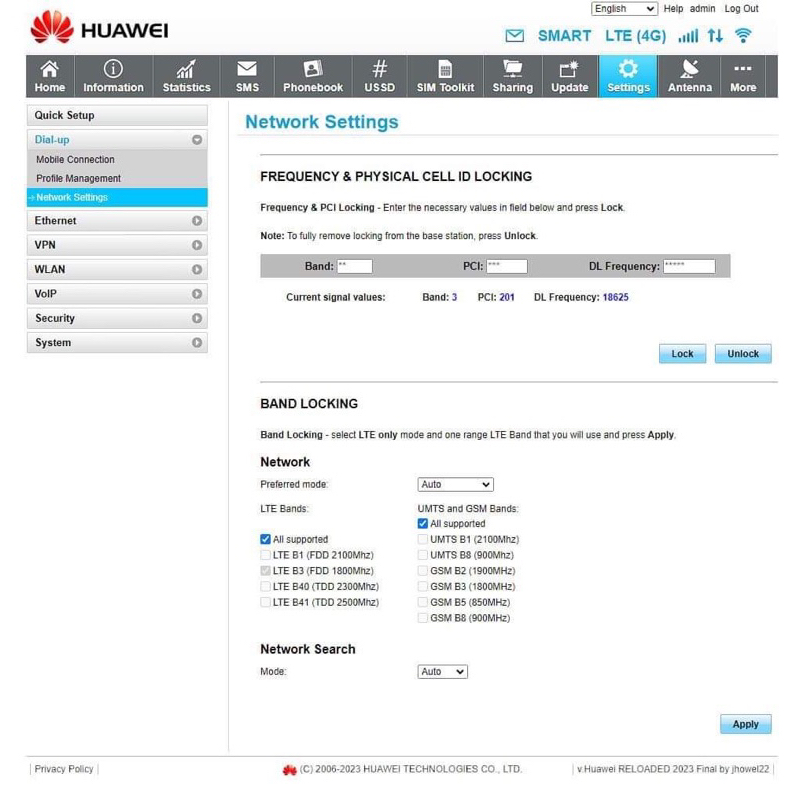The image size is (800, 800).
Task: Uncheck LTE Bands All supported checkbox
Action: 266,539
